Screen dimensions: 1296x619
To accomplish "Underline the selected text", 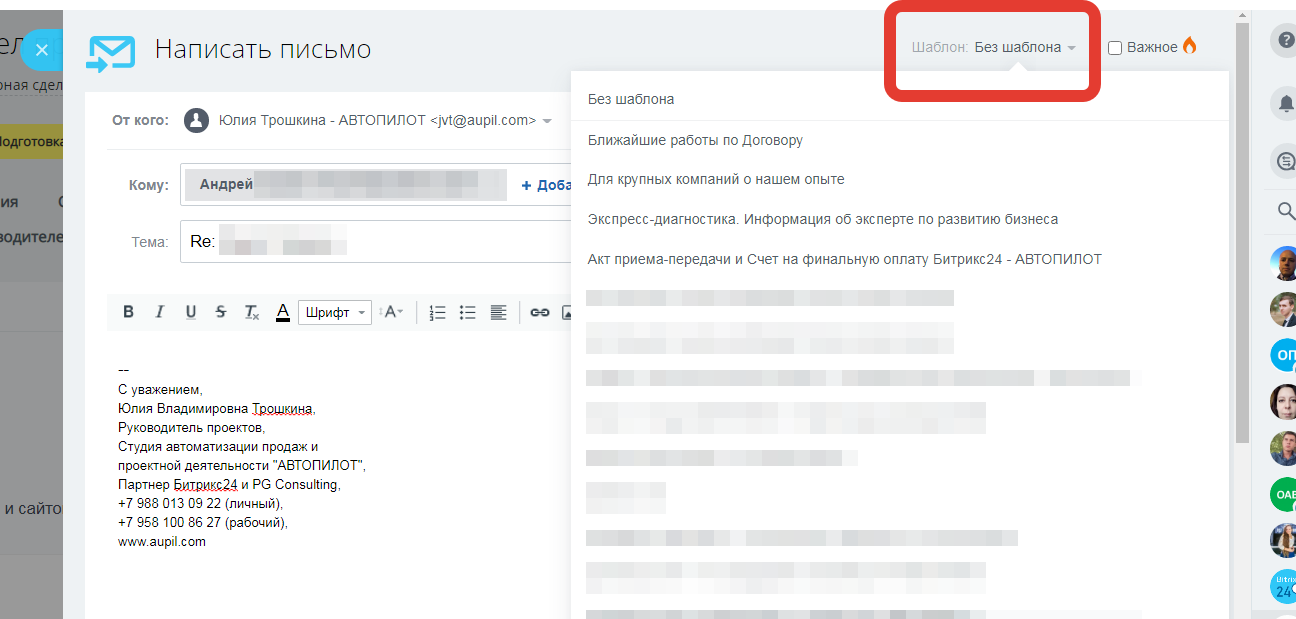I will (x=190, y=312).
